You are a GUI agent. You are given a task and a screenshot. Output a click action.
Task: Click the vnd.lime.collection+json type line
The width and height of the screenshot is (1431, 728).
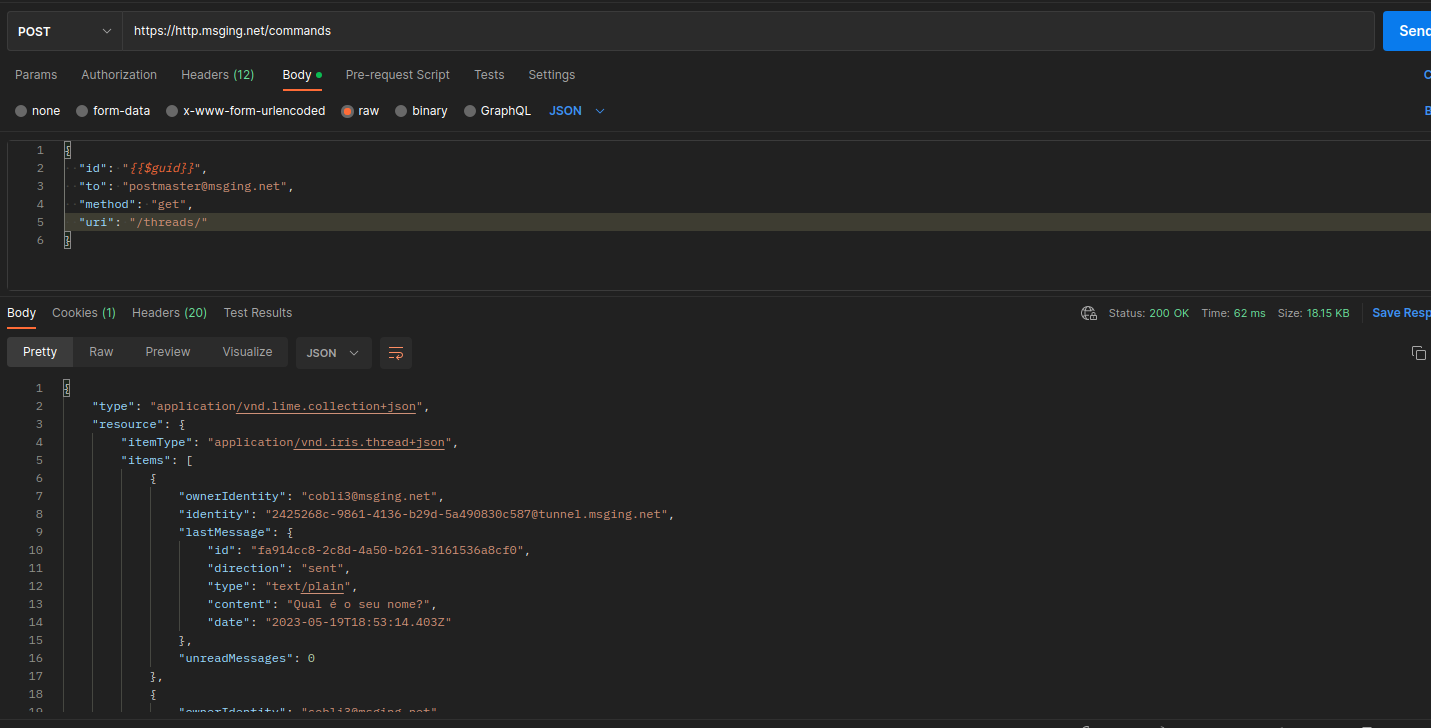point(260,406)
